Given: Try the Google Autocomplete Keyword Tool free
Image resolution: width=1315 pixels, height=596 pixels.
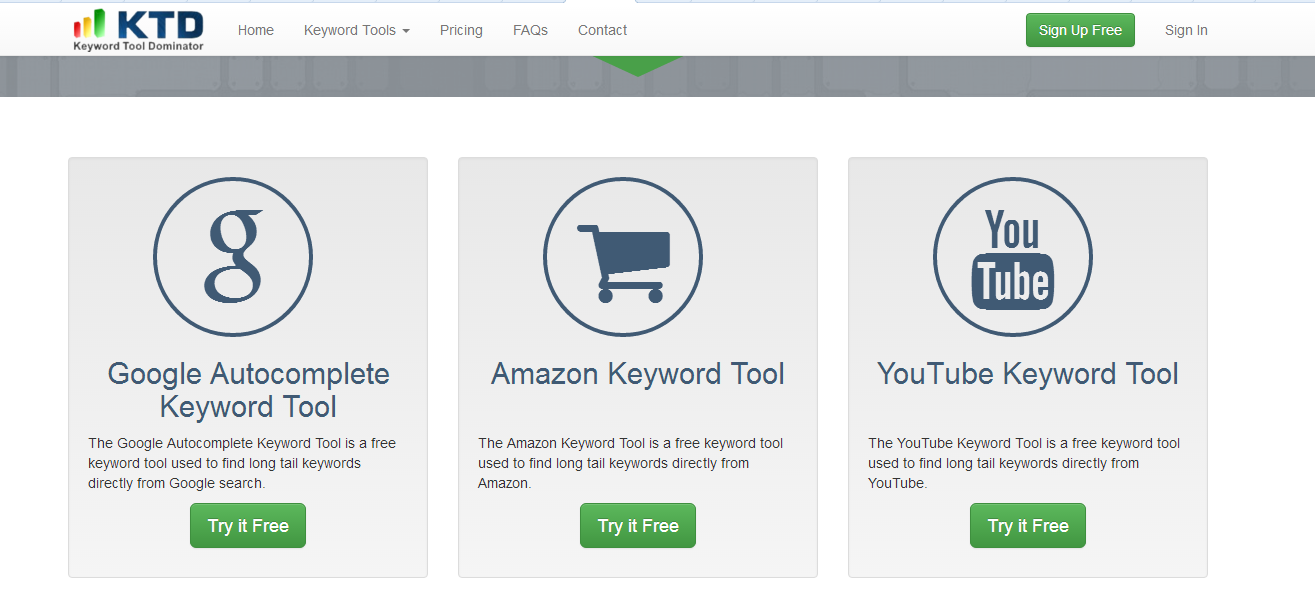Looking at the screenshot, I should (248, 526).
